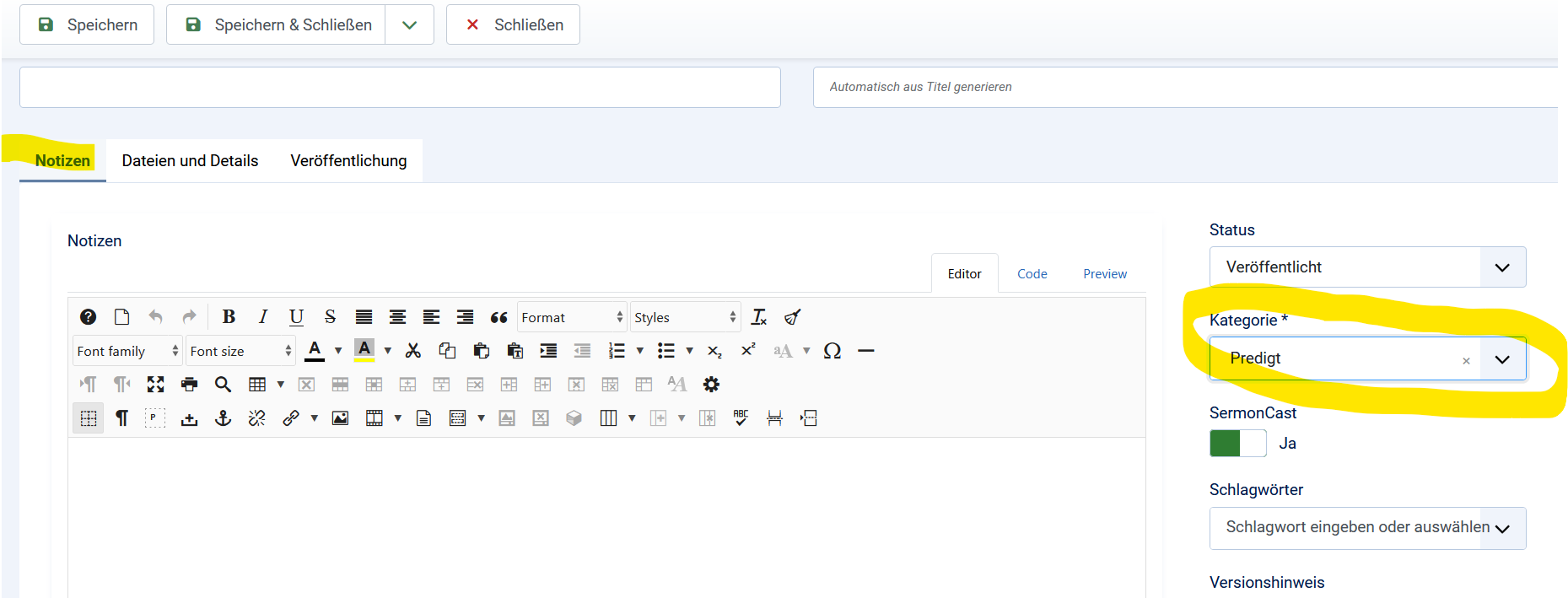Click the editor help question mark
This screenshot has width=1568, height=598.
[x=88, y=317]
